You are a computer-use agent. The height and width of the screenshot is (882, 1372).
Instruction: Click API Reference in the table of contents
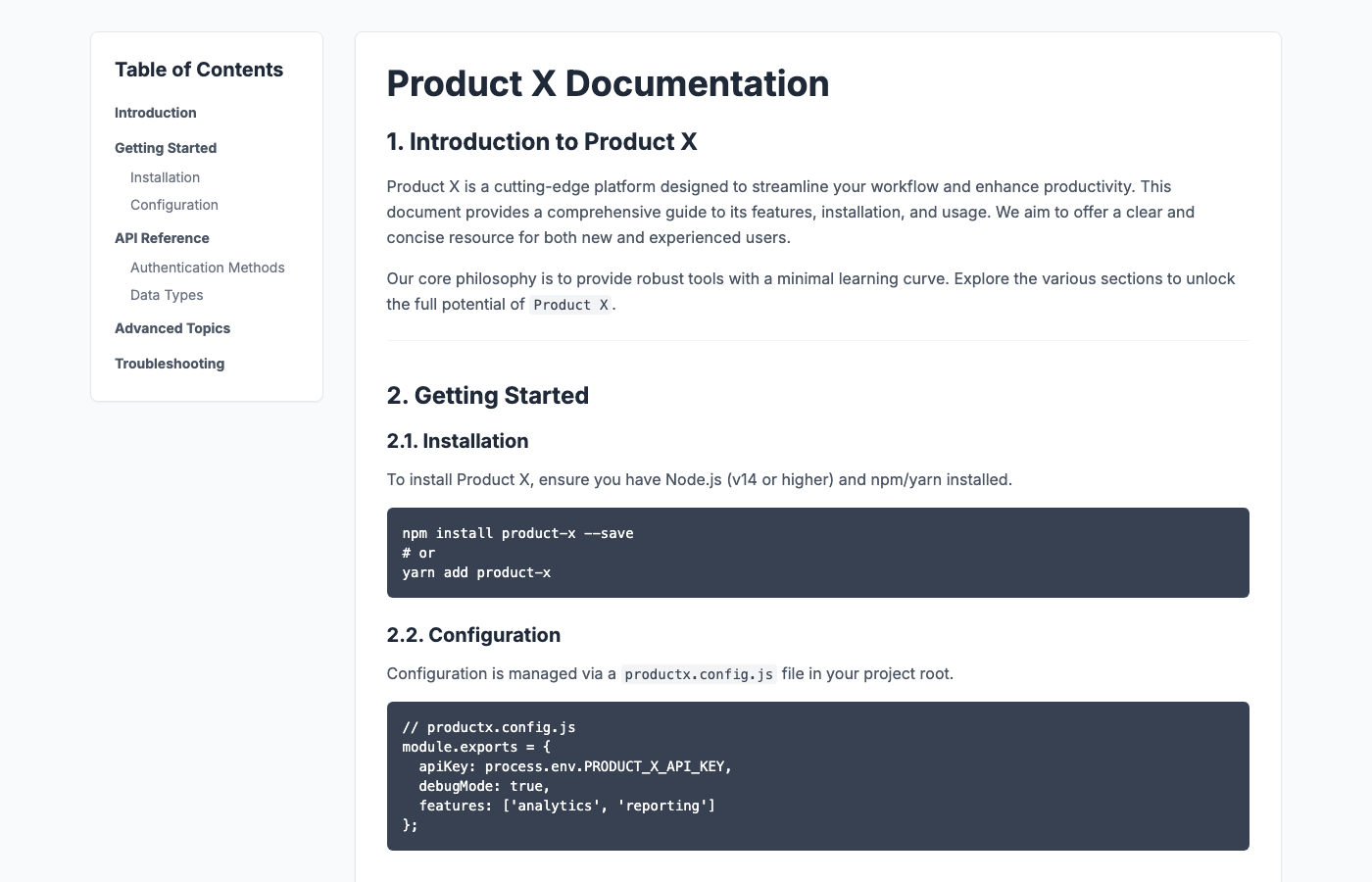click(x=162, y=238)
